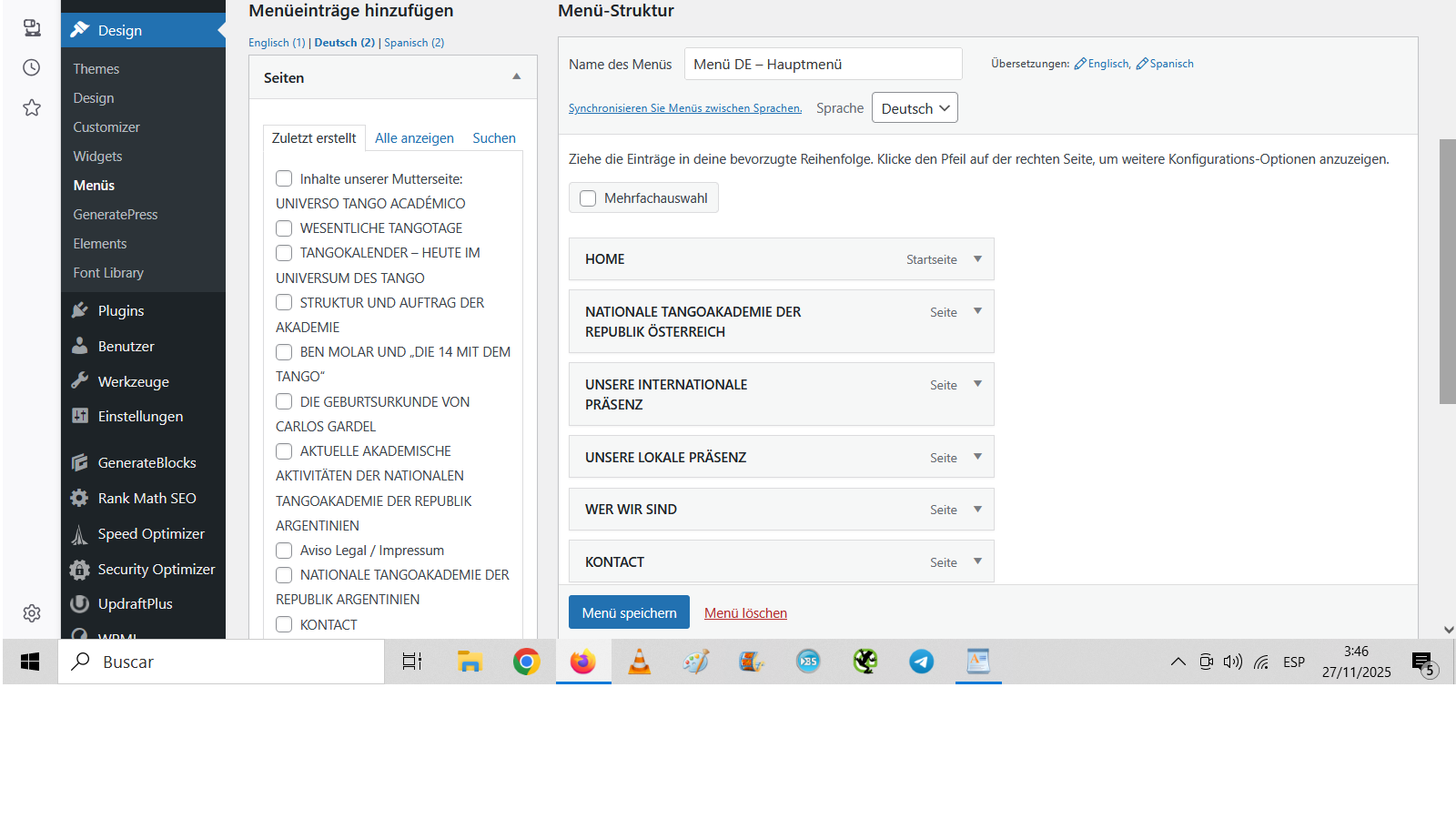The image size is (1456, 839).
Task: Tick the BEN MOLAR UND DIE 14 checkbox
Action: point(284,351)
